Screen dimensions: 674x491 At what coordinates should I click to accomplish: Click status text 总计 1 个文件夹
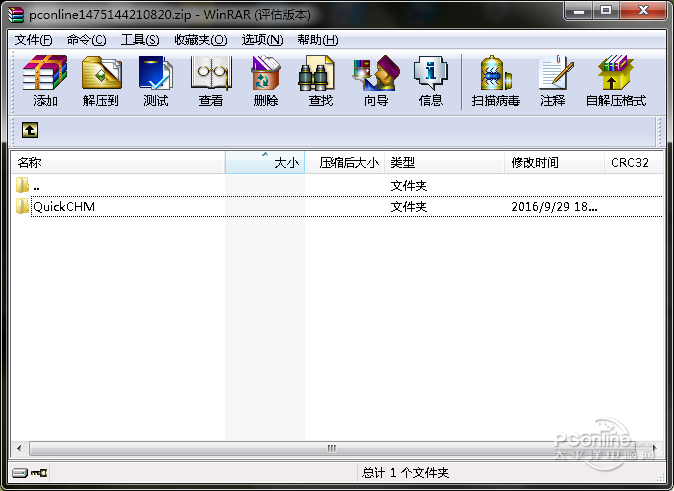click(405, 473)
